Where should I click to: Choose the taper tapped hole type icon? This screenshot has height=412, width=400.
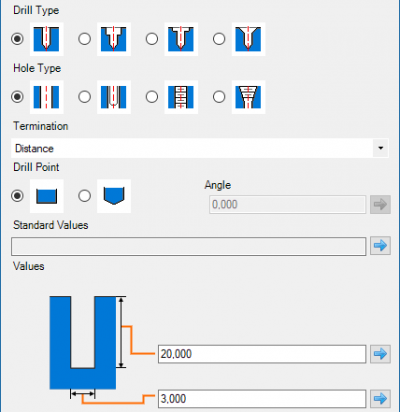pyautogui.click(x=248, y=97)
